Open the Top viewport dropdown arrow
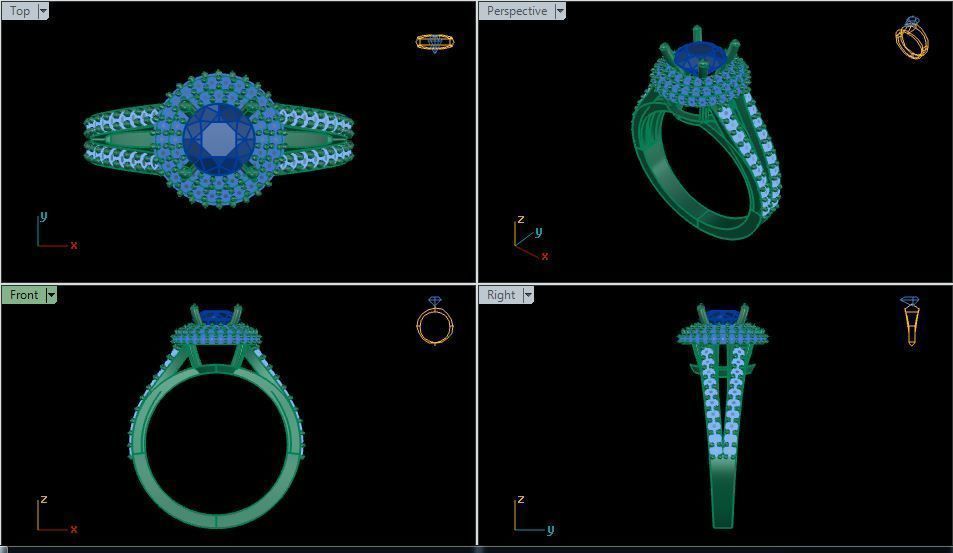This screenshot has height=553, width=953. [43, 11]
